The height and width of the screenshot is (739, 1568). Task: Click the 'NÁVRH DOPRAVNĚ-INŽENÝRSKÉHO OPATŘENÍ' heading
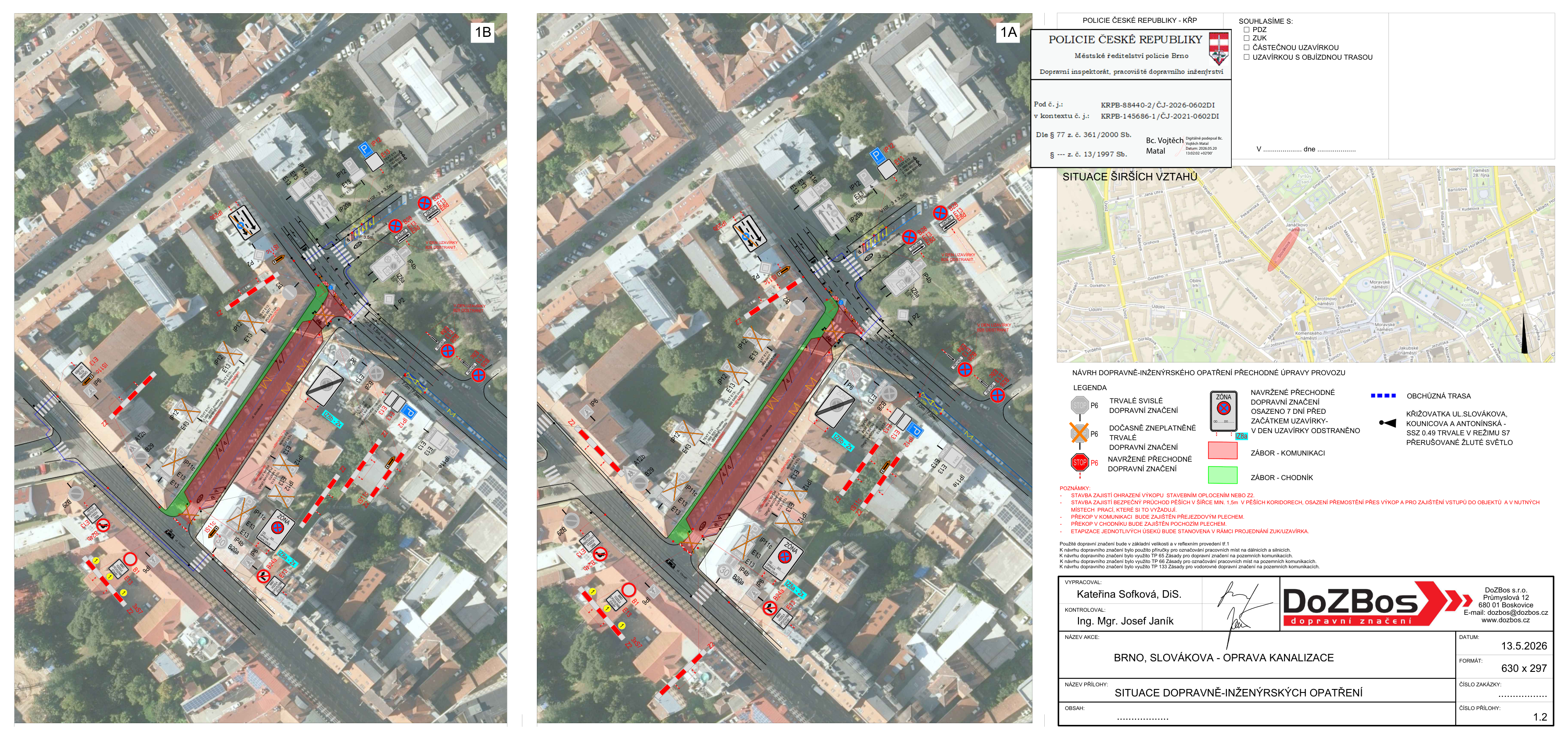tap(1208, 373)
